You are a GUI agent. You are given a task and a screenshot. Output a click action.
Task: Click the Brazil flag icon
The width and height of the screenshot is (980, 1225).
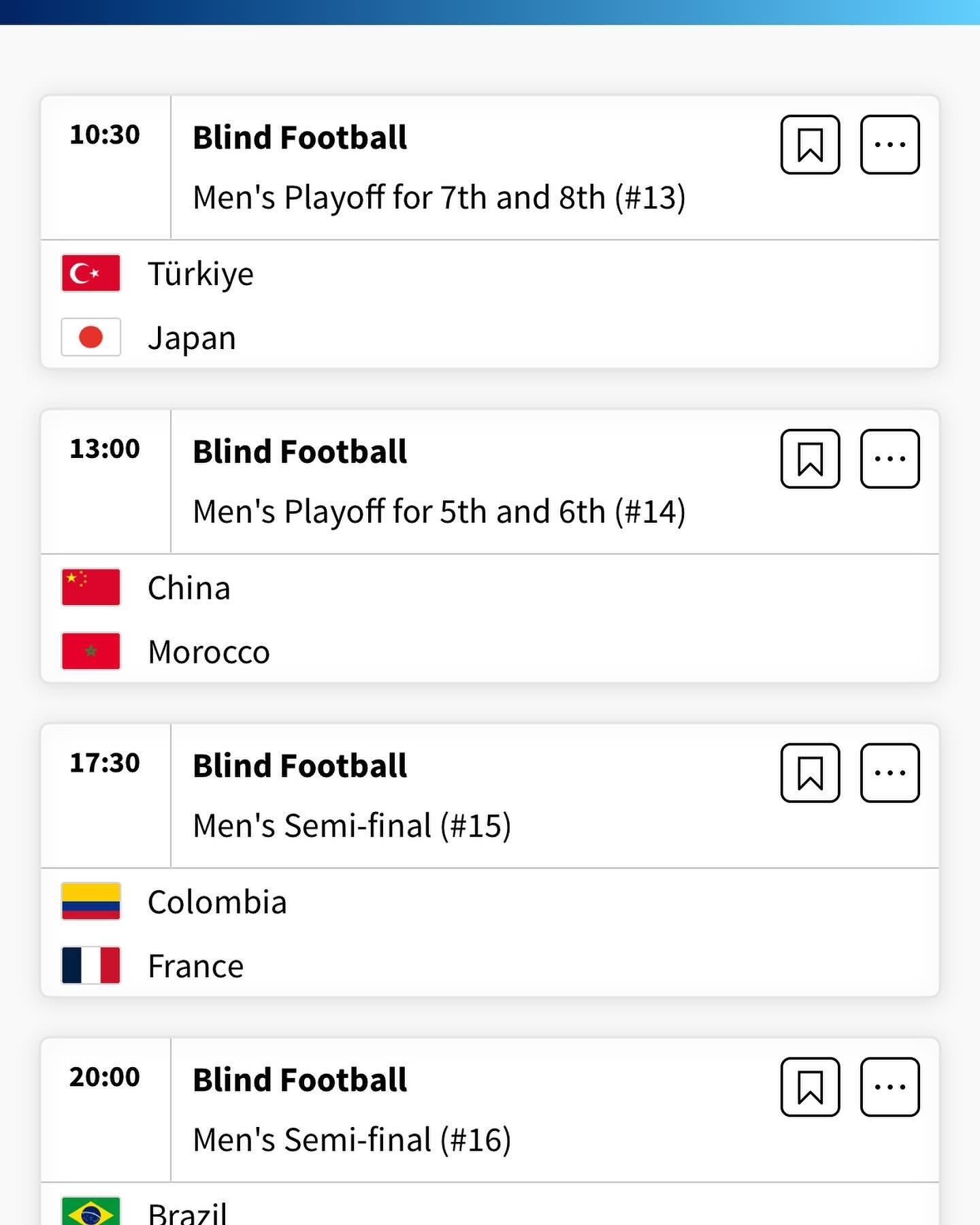click(91, 1211)
